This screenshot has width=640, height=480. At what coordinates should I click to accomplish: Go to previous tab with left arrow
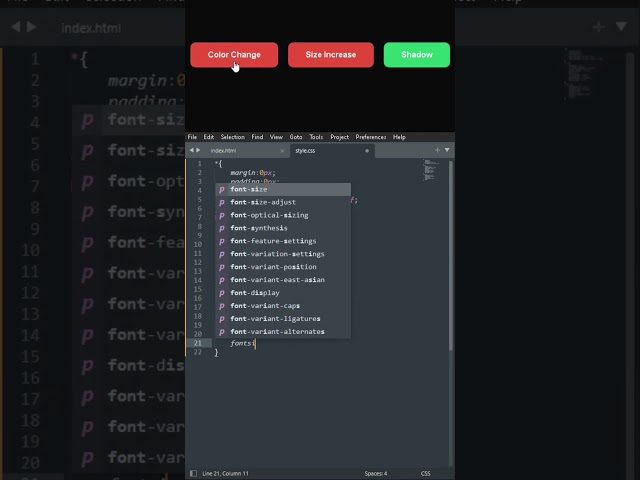pos(191,150)
